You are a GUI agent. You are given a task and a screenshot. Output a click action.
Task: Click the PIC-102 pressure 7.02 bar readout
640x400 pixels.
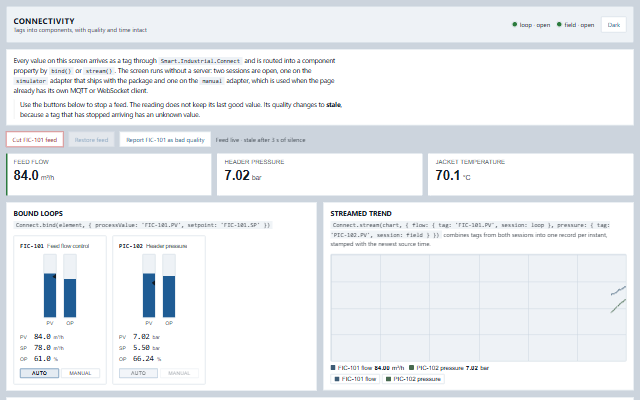click(449, 368)
